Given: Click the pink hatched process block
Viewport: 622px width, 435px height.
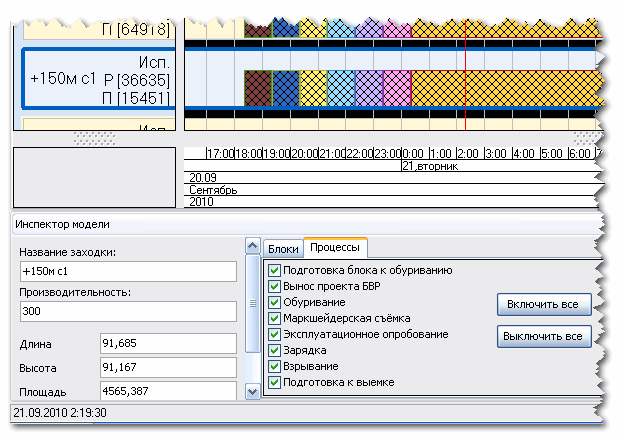Looking at the screenshot, I should point(397,88).
